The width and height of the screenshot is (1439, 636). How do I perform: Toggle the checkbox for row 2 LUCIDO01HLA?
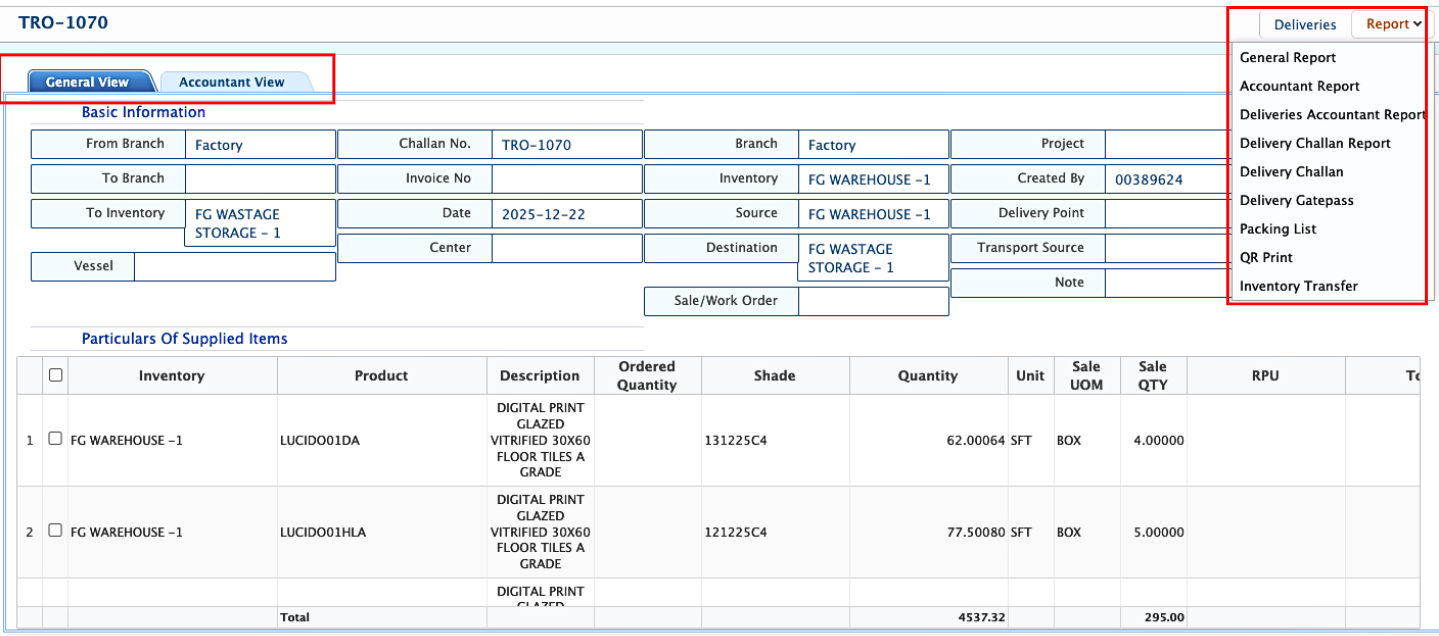coord(56,531)
